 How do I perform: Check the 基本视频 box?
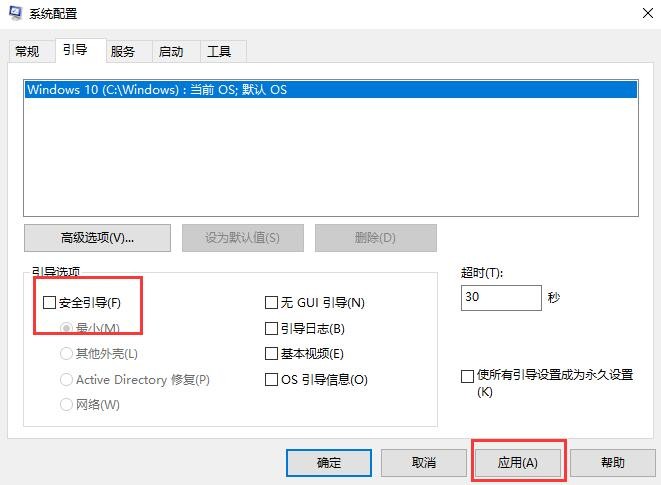[271, 354]
